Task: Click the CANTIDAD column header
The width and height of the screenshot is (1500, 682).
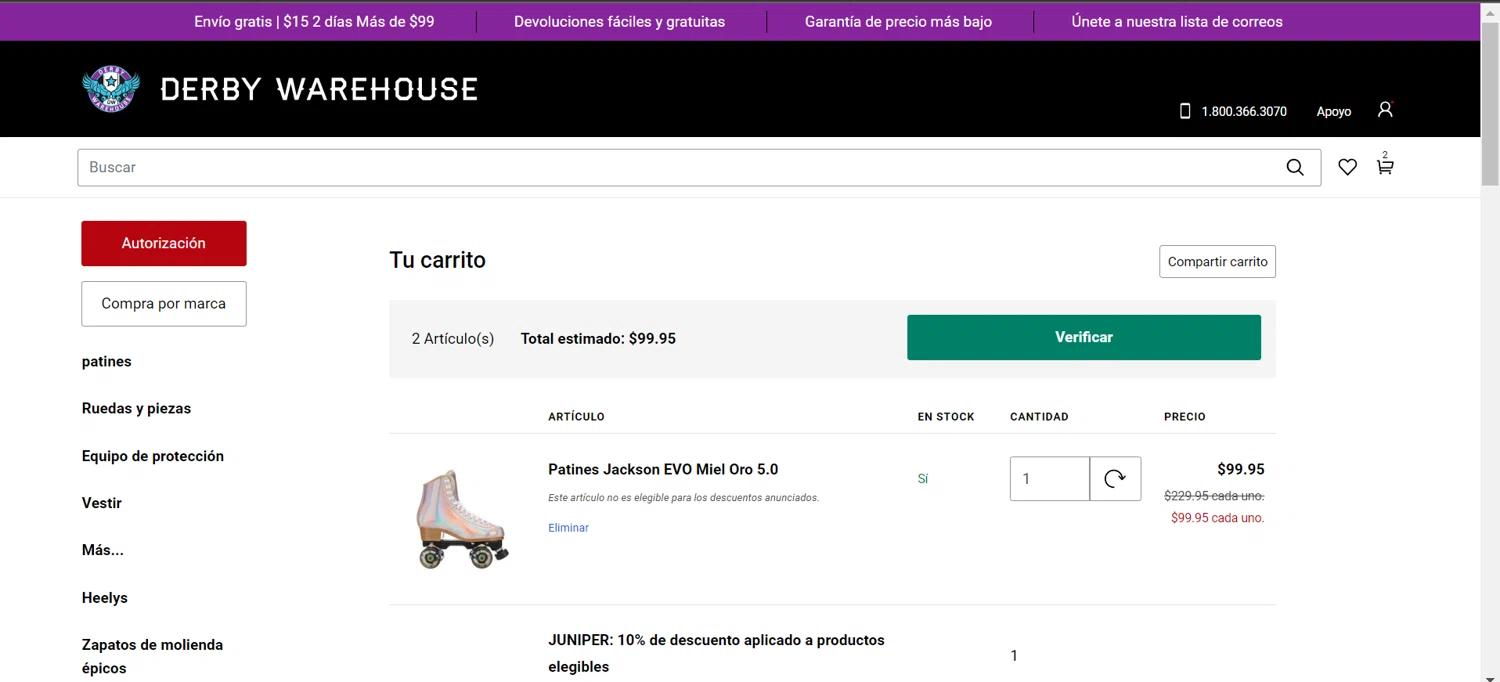Action: click(x=1039, y=417)
